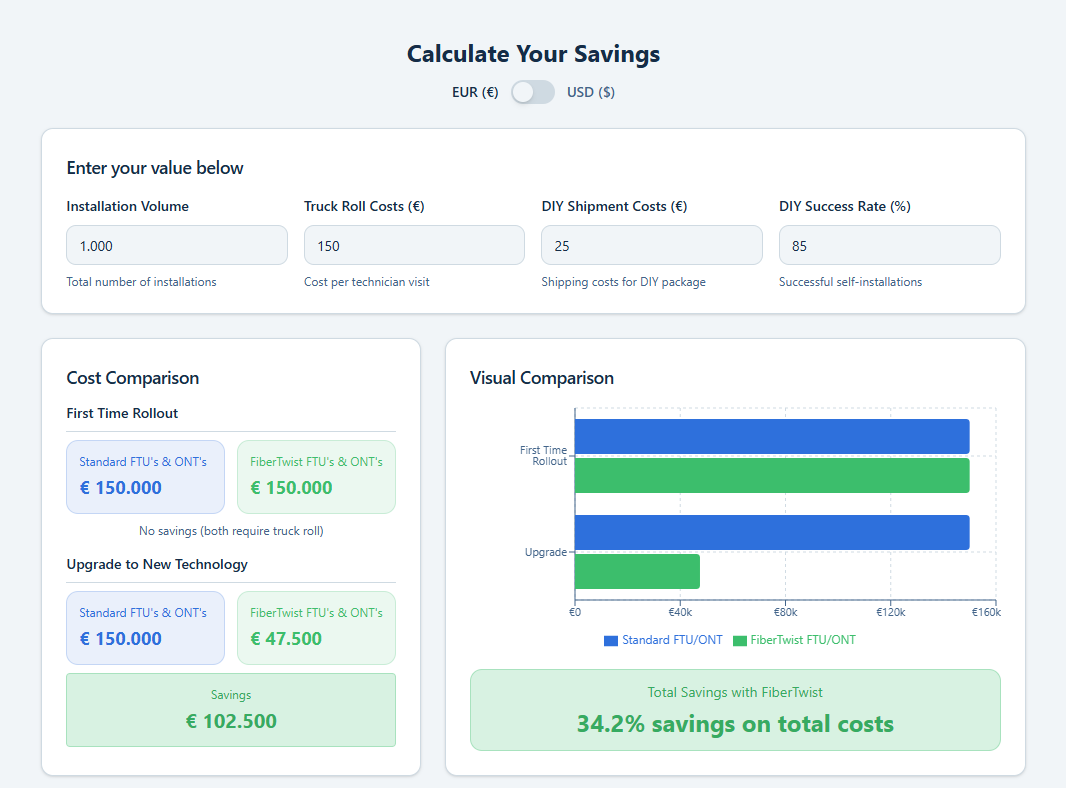Screen dimensions: 1066x788
Task: Click the € 102.500 savings box
Action: (231, 710)
